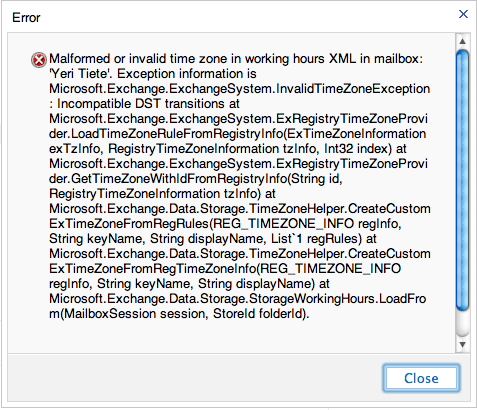Click the 'Incompatible DST transitions at' line
The height and width of the screenshot is (410, 477).
(144, 104)
